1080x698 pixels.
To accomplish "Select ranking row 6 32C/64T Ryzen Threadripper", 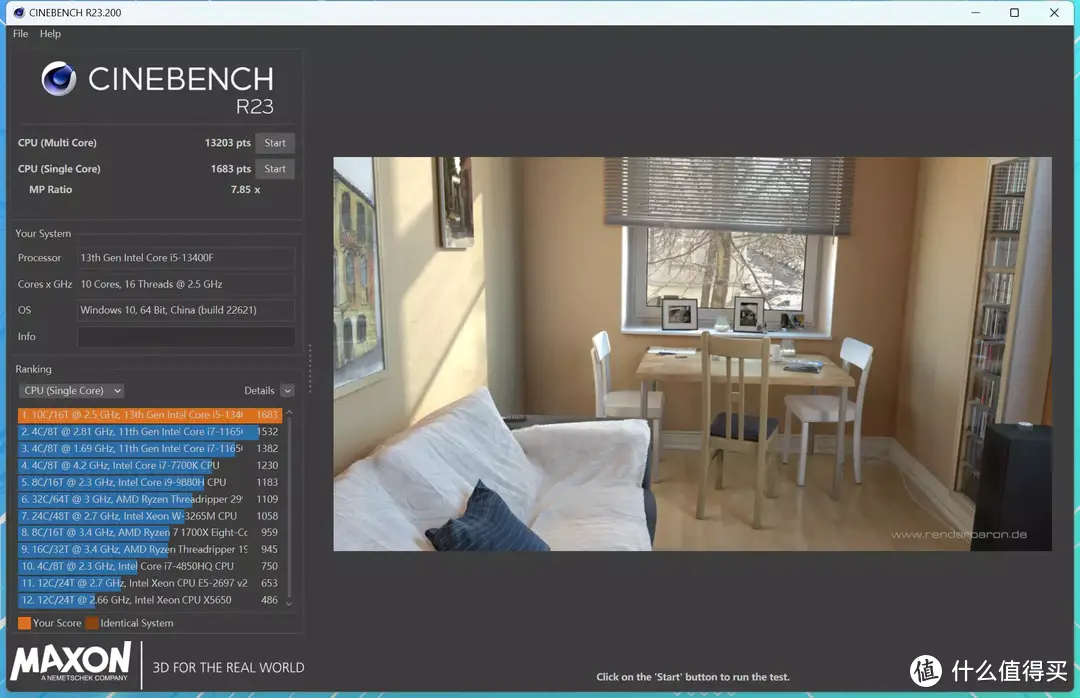I will click(150, 499).
